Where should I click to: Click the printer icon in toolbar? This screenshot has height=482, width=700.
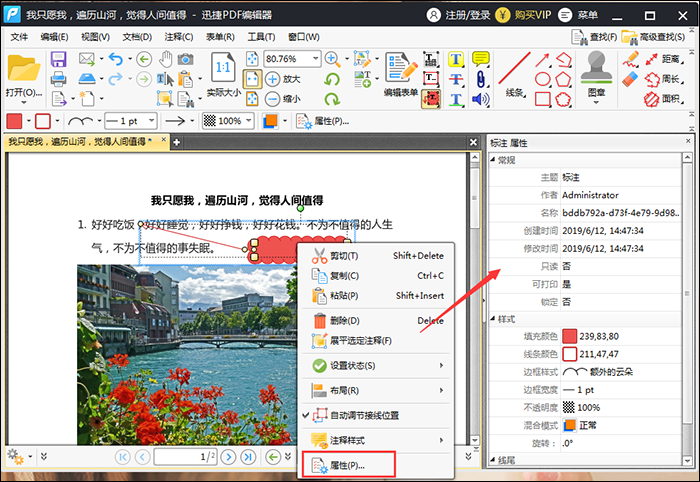pos(58,79)
